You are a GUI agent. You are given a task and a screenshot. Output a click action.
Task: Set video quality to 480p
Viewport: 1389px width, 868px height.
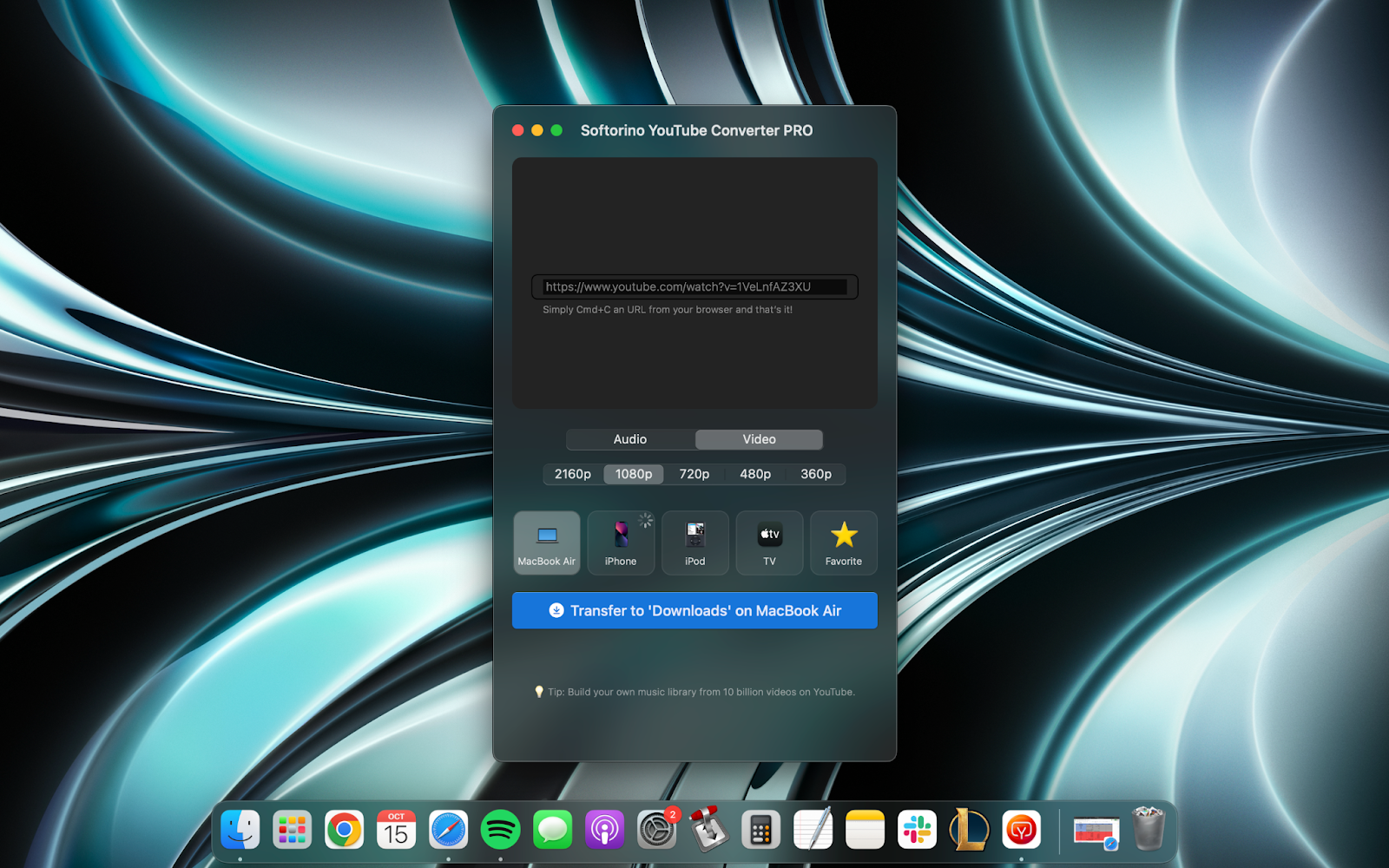click(755, 474)
